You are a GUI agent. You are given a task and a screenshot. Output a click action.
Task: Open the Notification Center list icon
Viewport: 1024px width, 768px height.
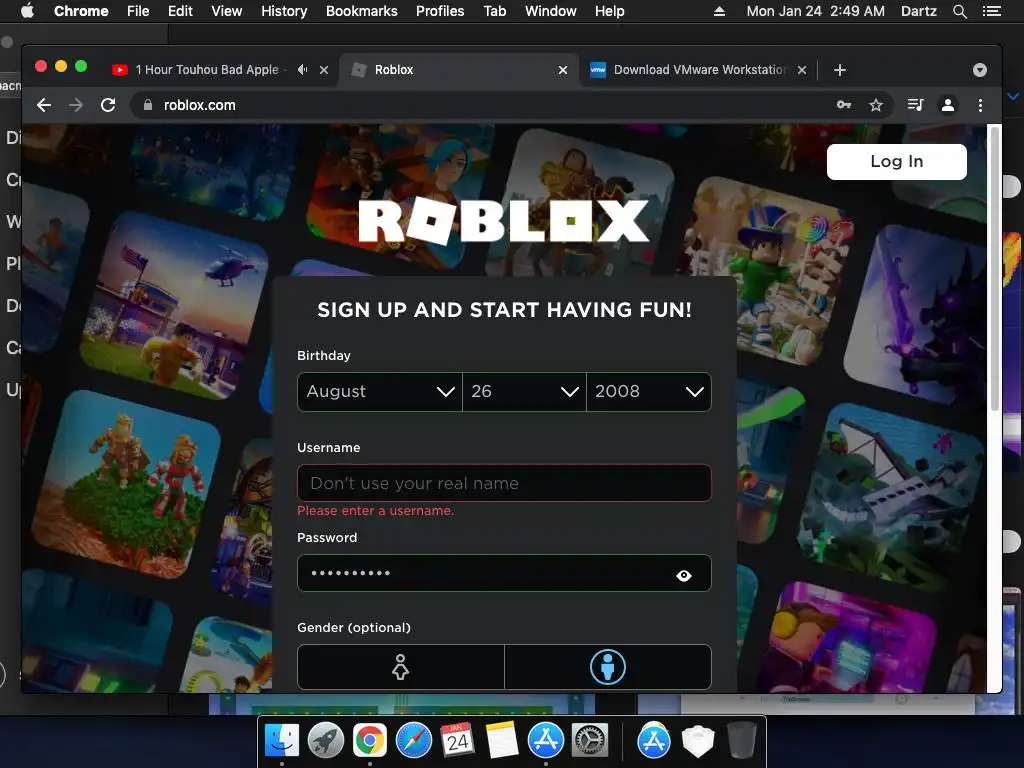[x=992, y=11]
